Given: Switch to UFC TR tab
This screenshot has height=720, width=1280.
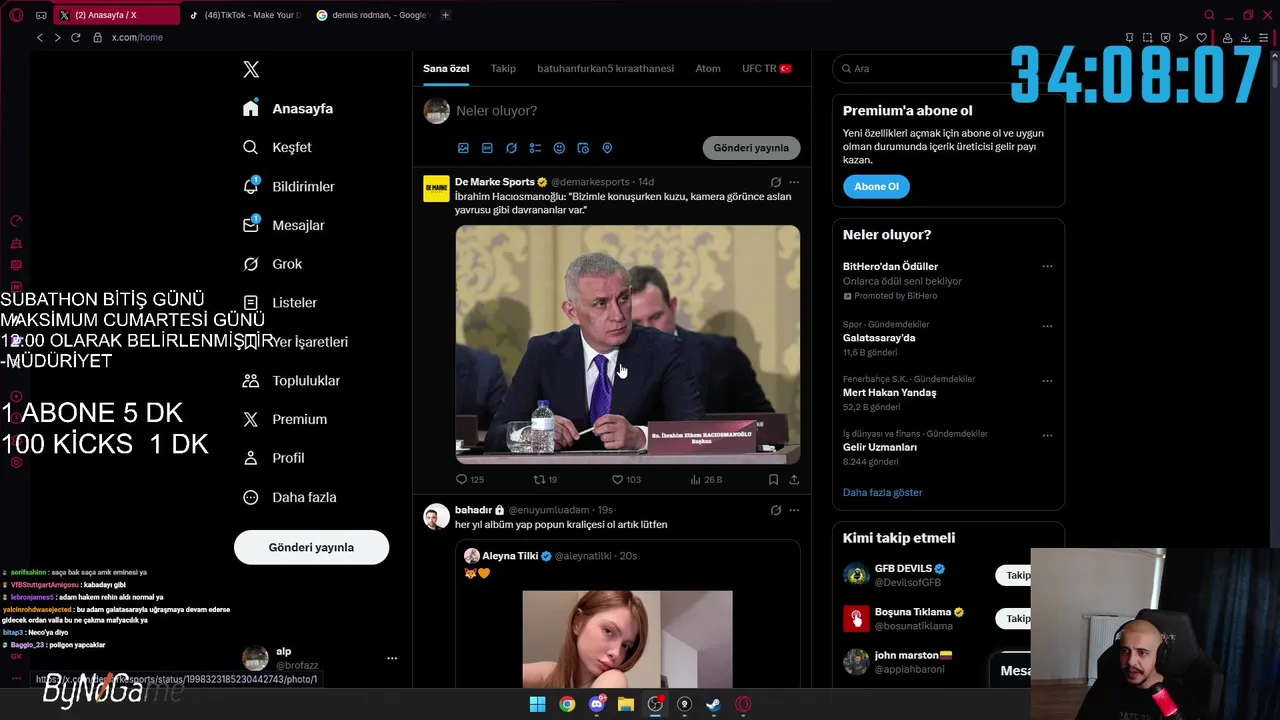Looking at the screenshot, I should click(766, 68).
